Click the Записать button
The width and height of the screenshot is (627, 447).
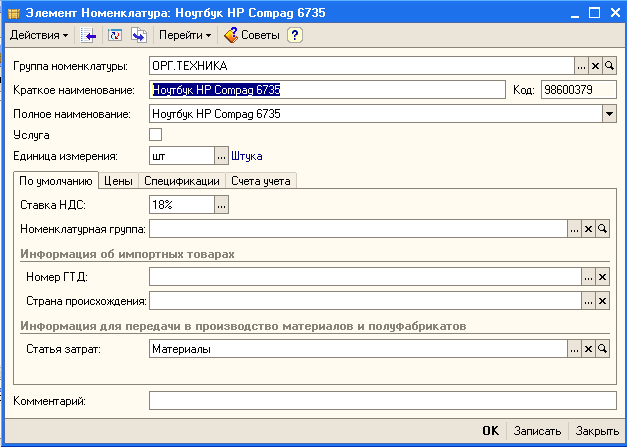(537, 431)
